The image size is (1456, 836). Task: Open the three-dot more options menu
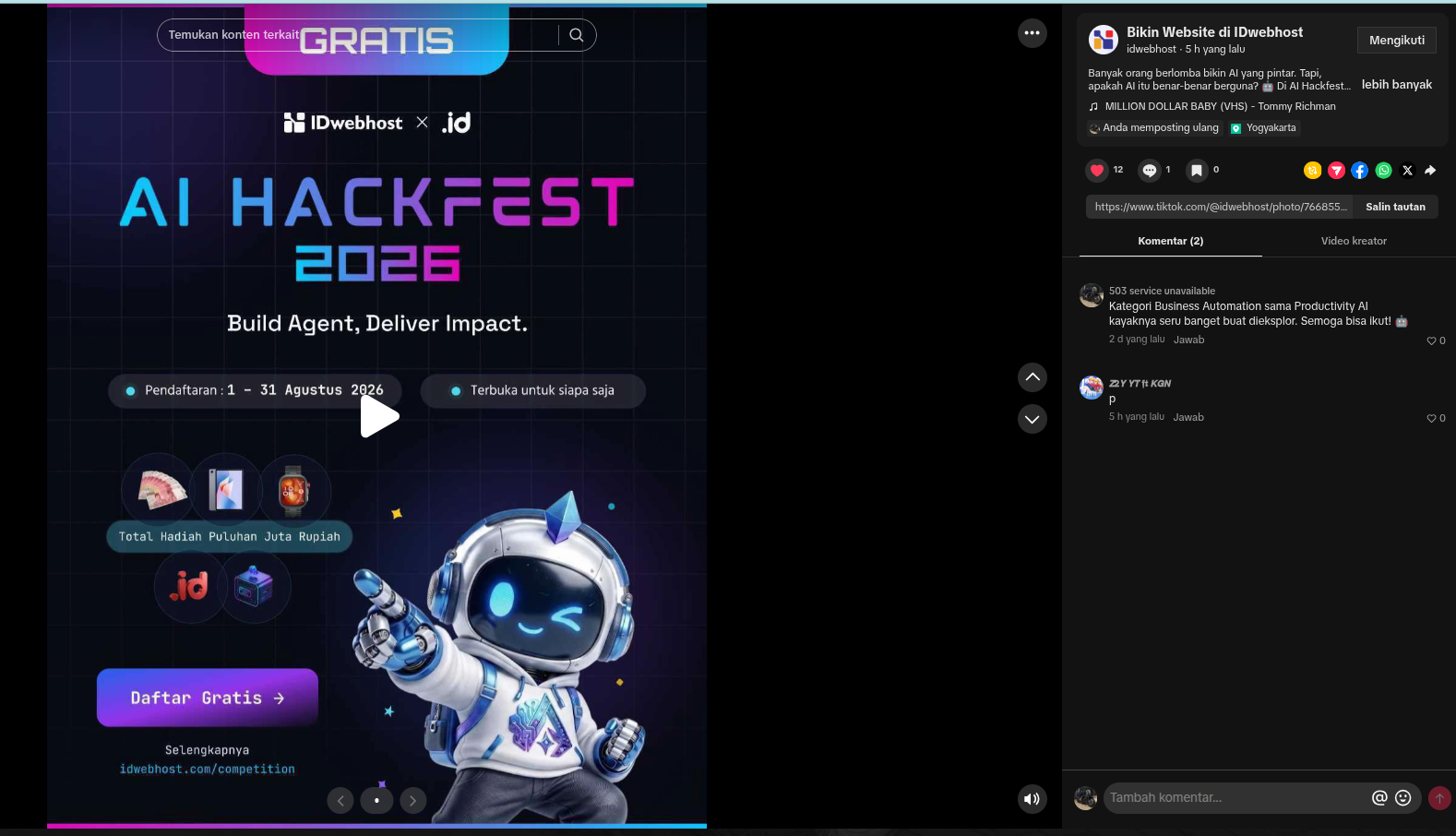[1032, 33]
